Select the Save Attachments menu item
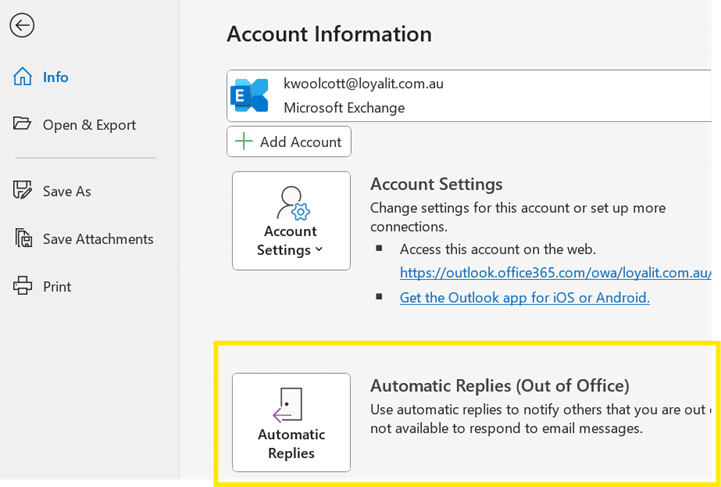 coord(98,239)
